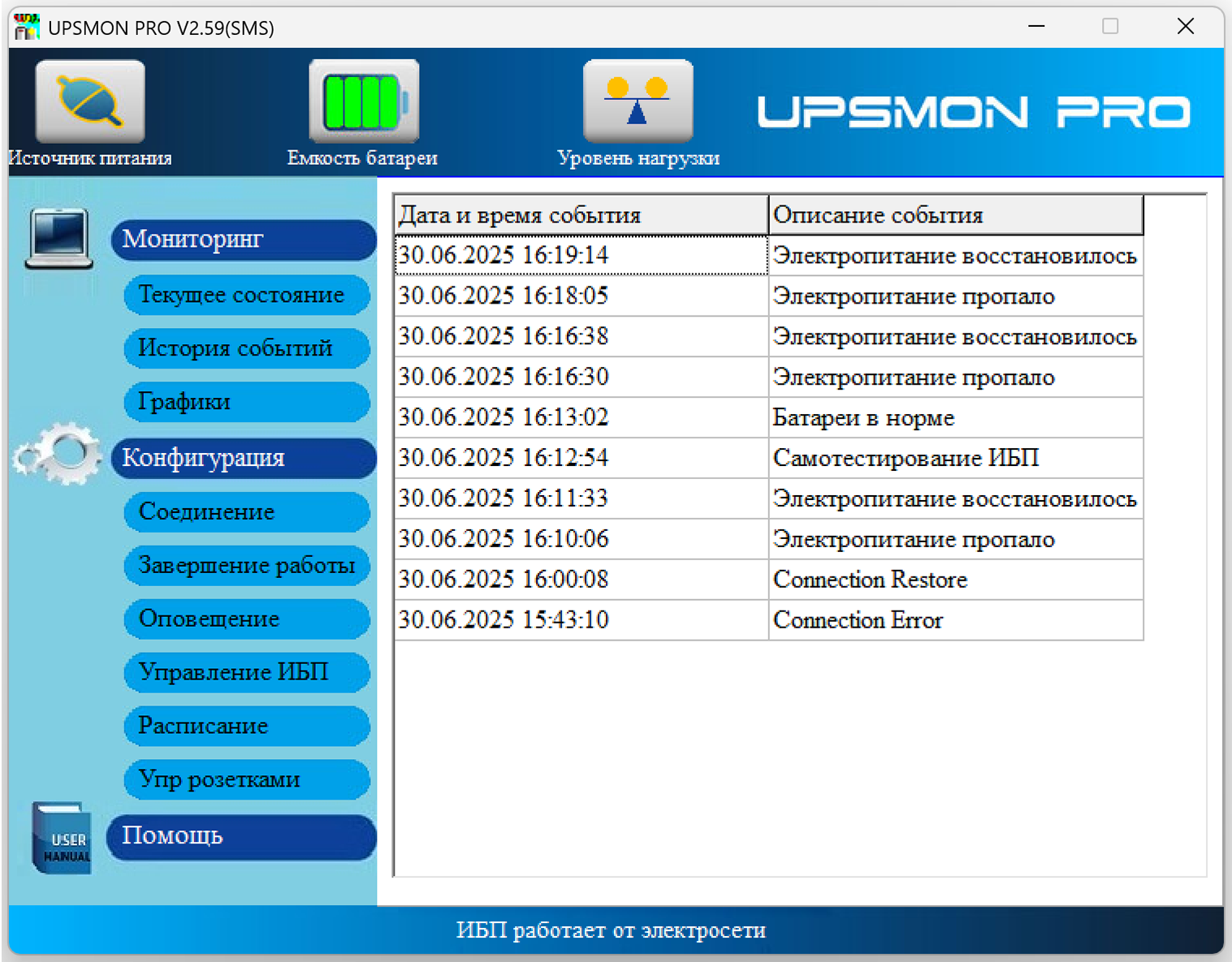Click the gears configuration icon
Screen dimensions: 1232x962
tap(58, 453)
